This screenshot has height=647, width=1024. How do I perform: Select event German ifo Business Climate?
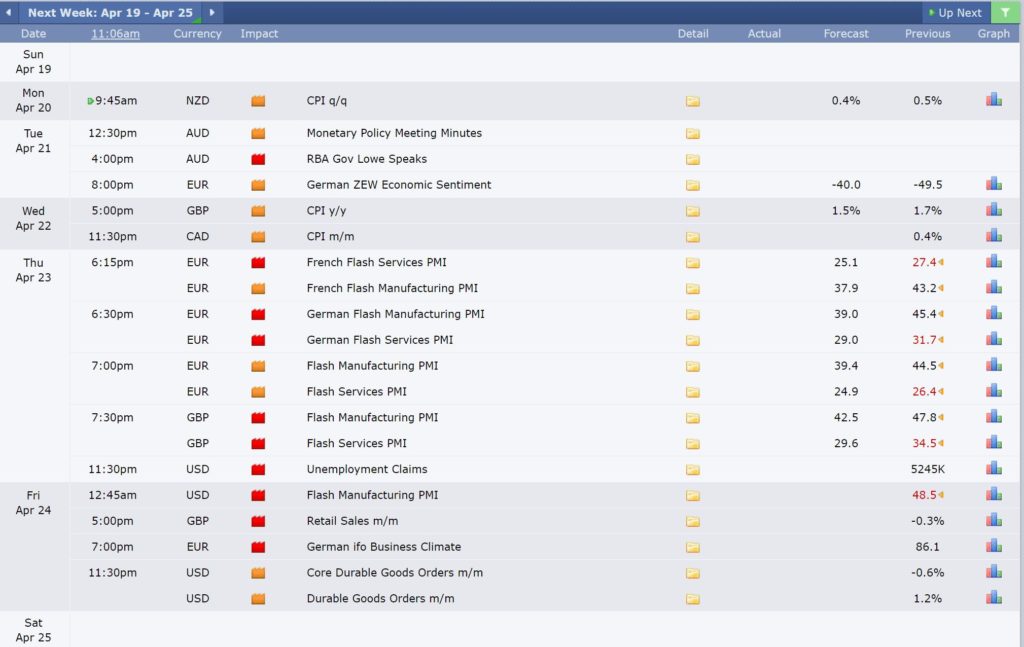[x=383, y=546]
